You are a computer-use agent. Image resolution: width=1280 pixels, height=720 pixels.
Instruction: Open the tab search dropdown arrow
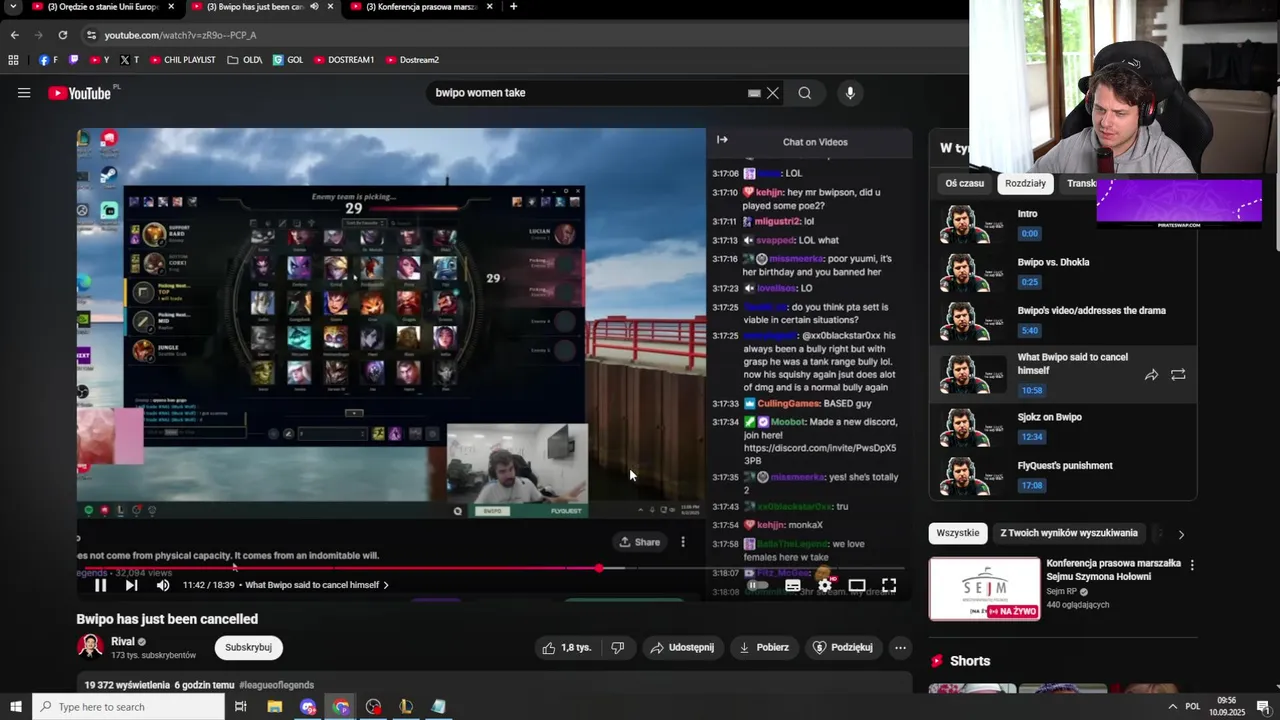coord(12,7)
